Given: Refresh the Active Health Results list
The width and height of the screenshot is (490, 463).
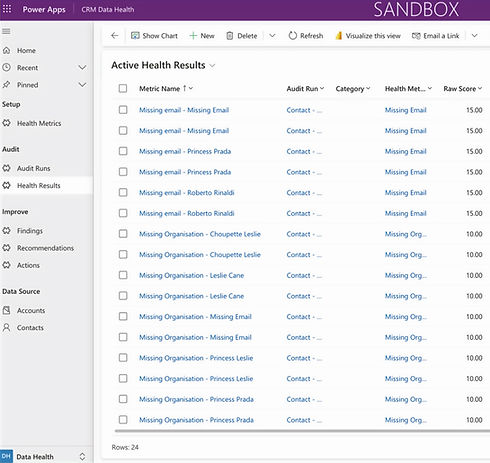Looking at the screenshot, I should tap(306, 36).
